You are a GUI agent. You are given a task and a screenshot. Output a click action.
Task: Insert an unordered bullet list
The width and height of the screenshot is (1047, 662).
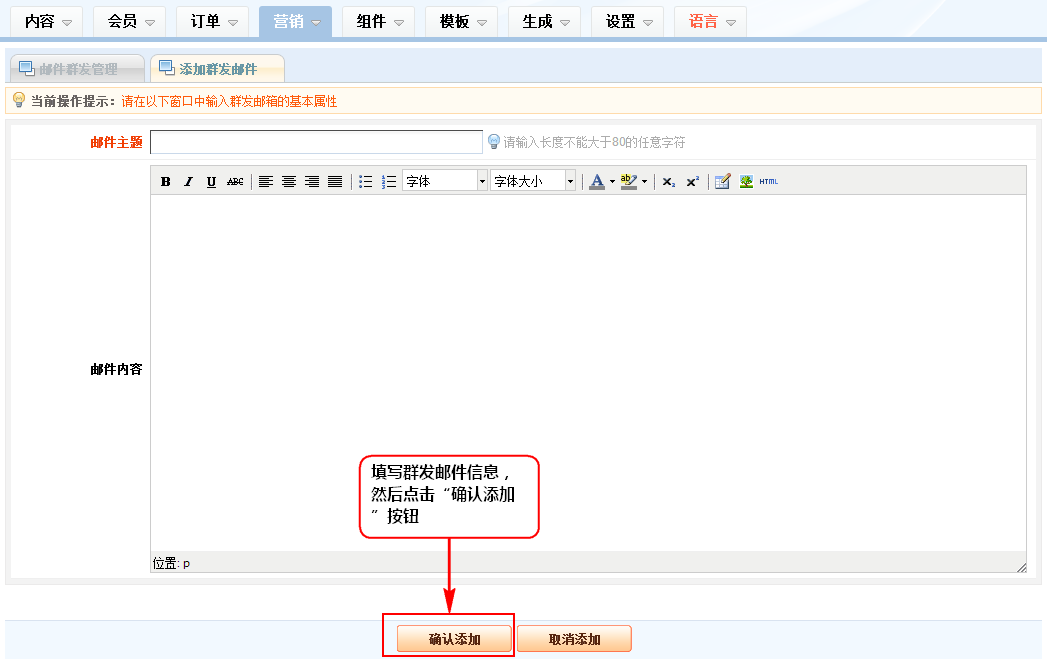pyautogui.click(x=366, y=181)
